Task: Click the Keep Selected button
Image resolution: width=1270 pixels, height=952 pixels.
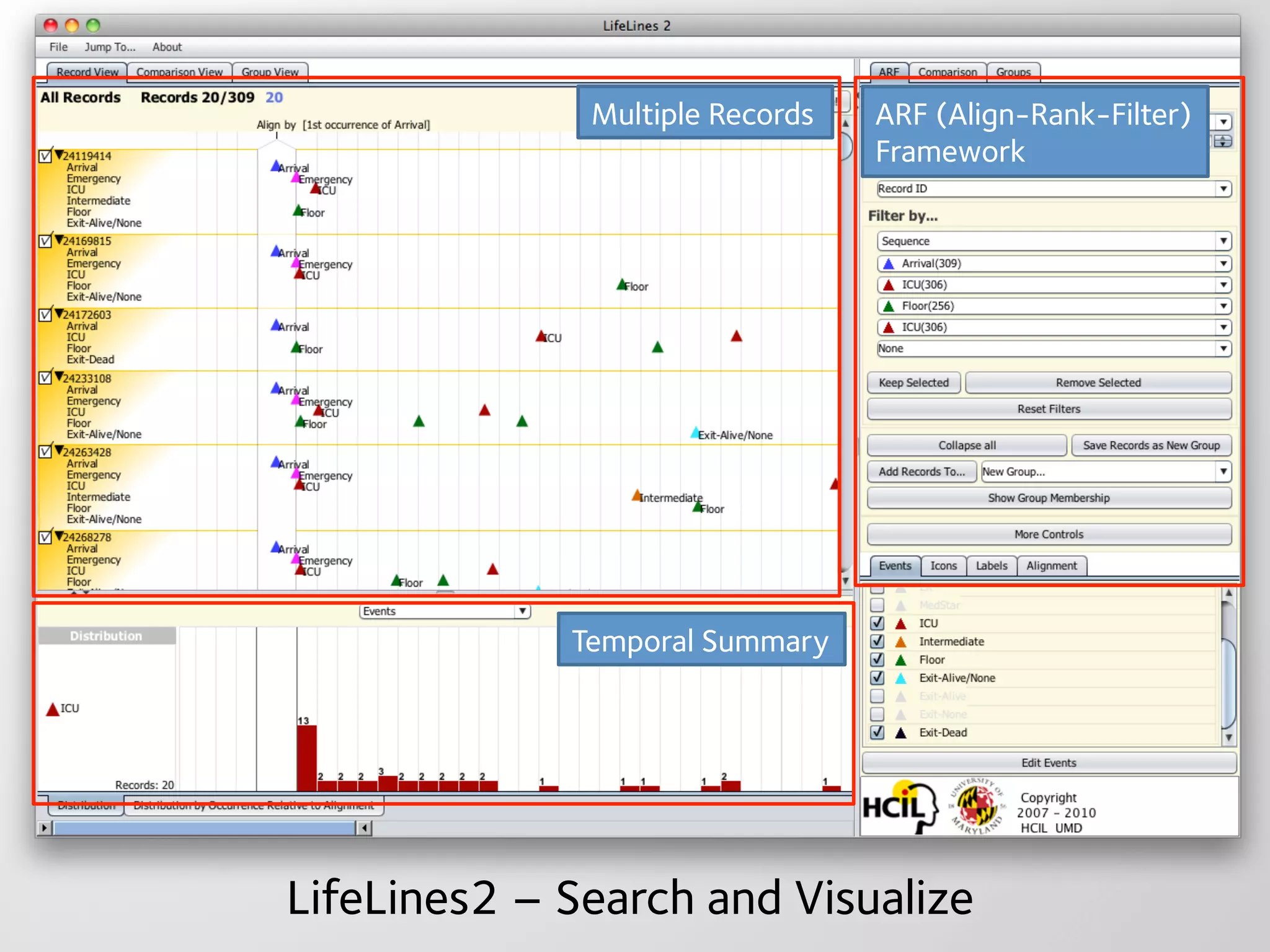Action: tap(913, 382)
